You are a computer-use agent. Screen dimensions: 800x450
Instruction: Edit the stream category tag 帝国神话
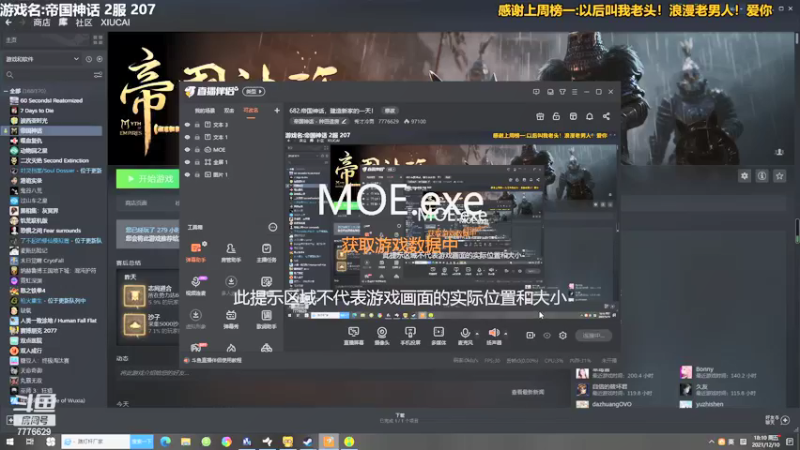click(x=319, y=121)
